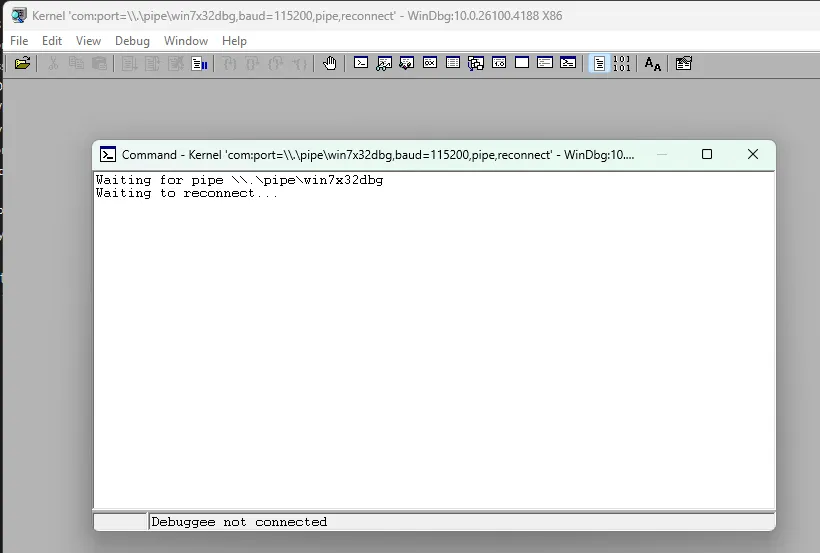The image size is (820, 553).
Task: Open the Memory window icon
Action: coord(453,64)
